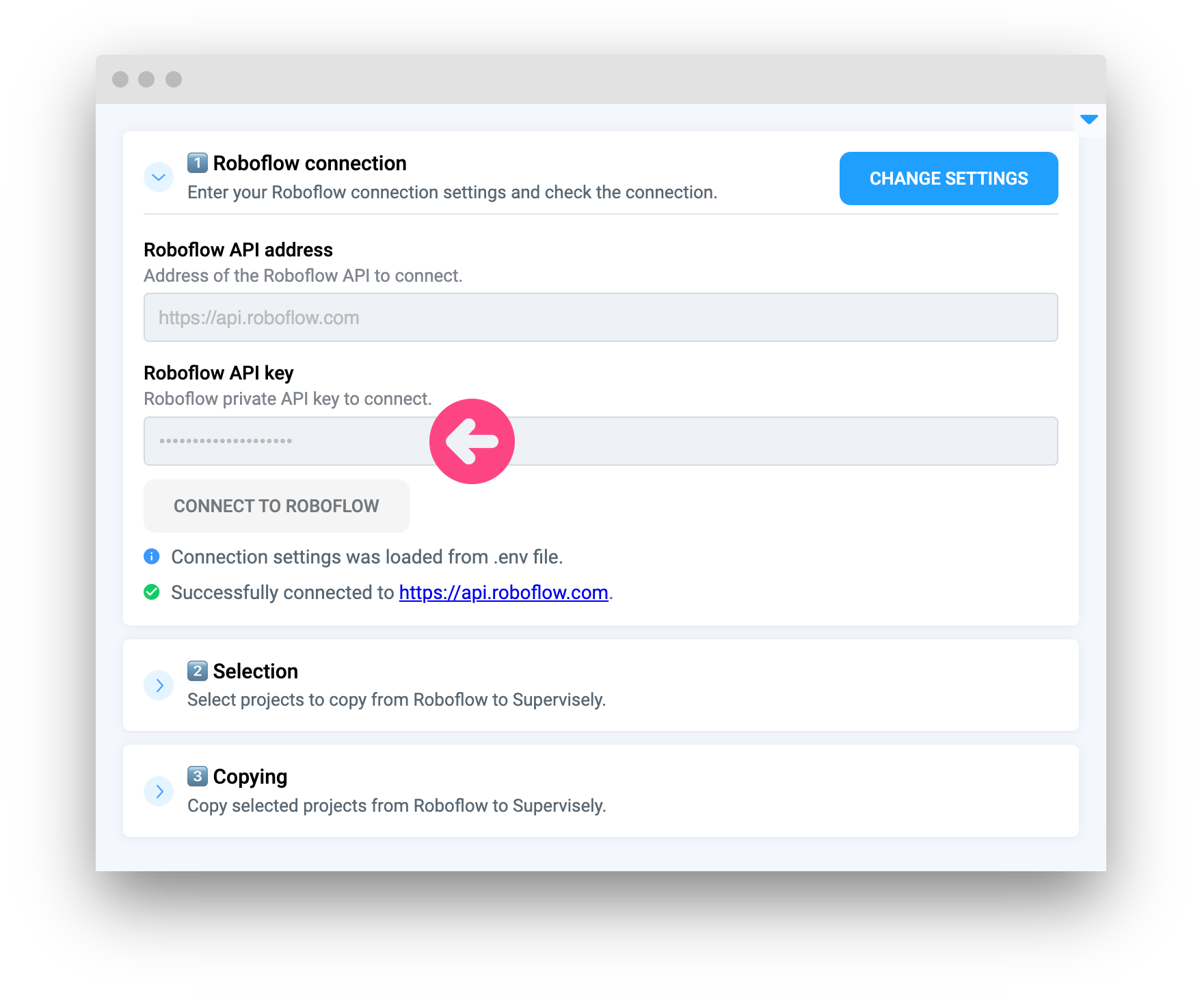
Task: Open the blue dropdown triangle at top right
Action: pyautogui.click(x=1089, y=120)
